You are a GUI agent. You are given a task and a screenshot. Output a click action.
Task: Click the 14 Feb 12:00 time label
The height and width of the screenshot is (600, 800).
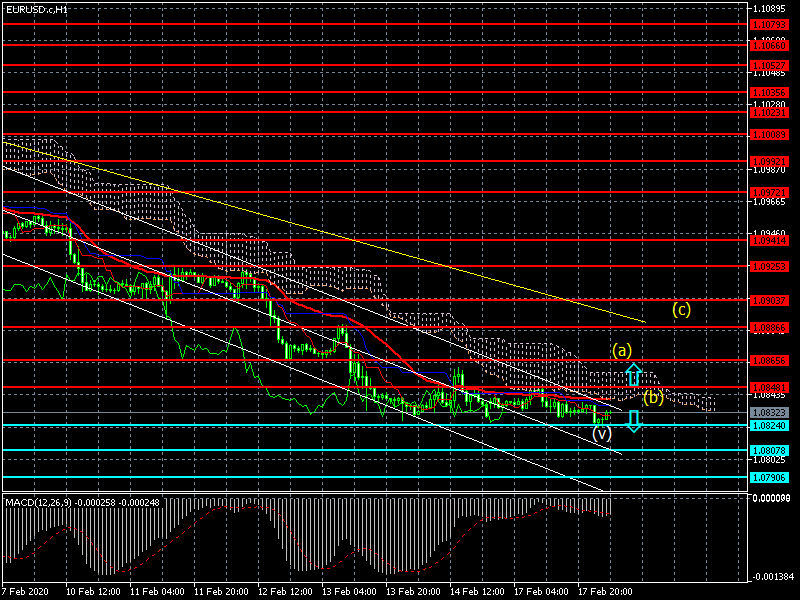[477, 591]
